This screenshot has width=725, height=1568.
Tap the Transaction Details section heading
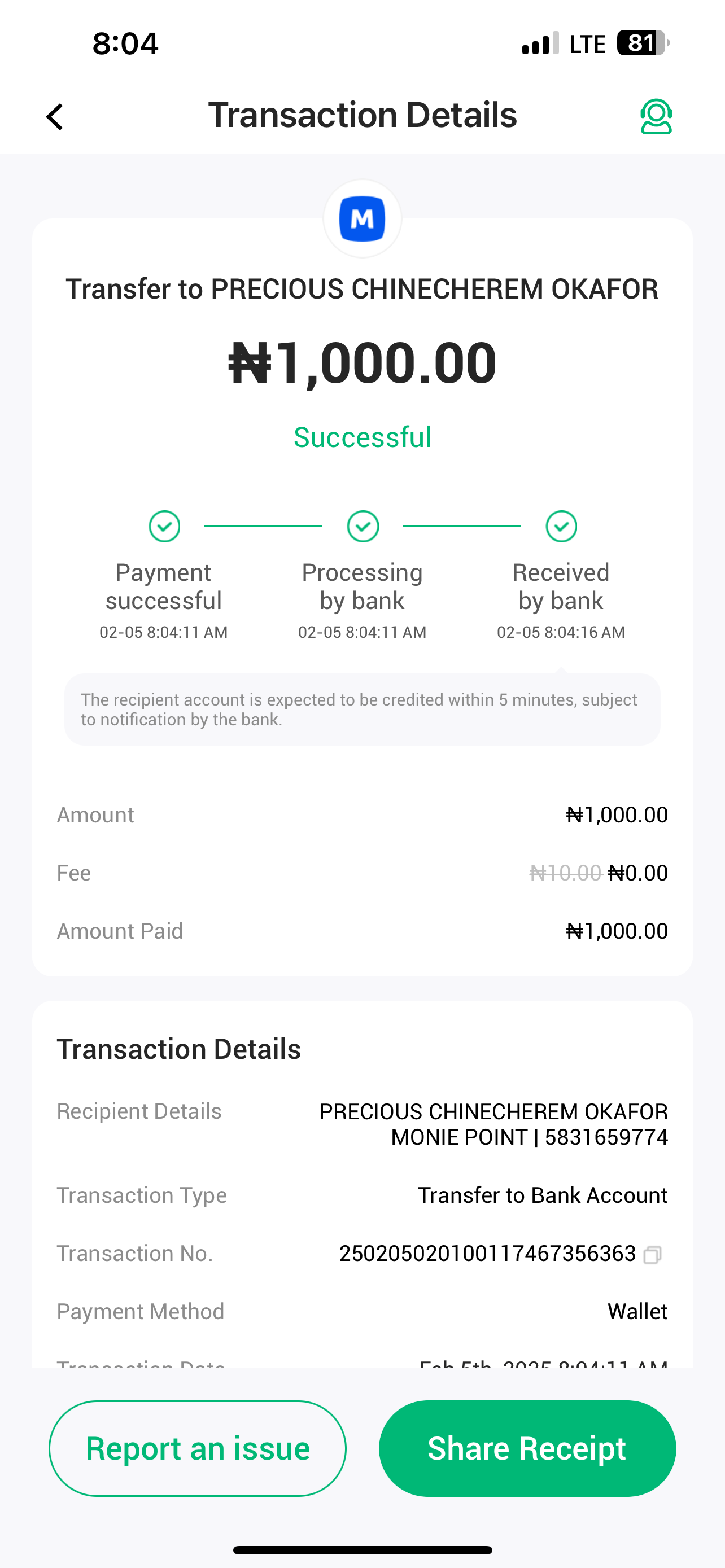(x=179, y=1049)
